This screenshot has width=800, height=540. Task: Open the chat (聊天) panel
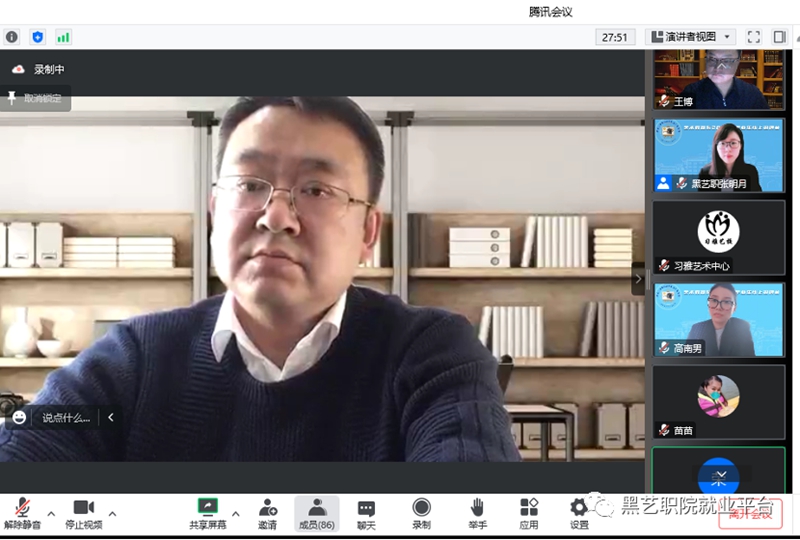coord(366,513)
